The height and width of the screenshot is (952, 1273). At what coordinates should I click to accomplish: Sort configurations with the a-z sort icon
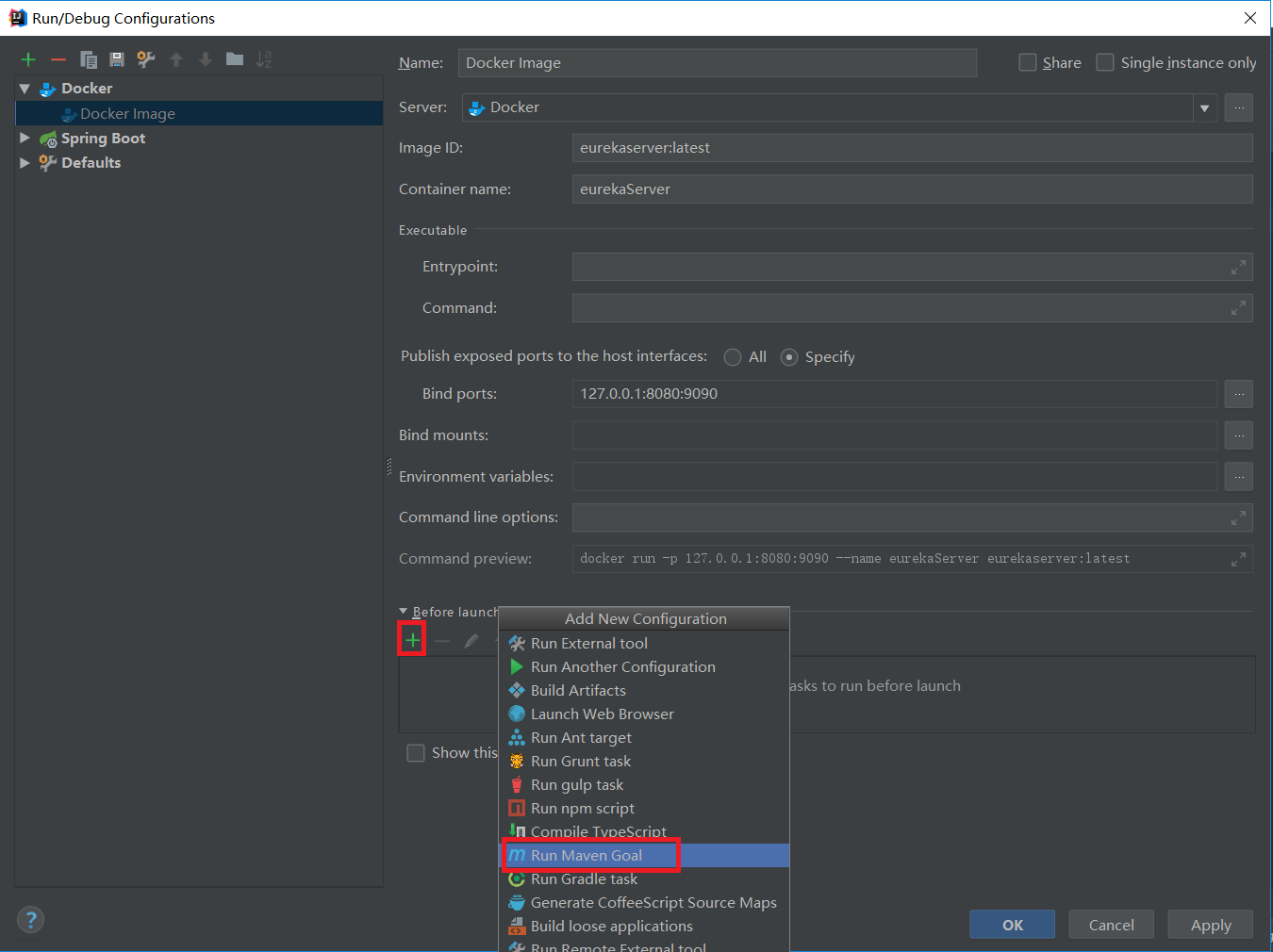tap(264, 59)
